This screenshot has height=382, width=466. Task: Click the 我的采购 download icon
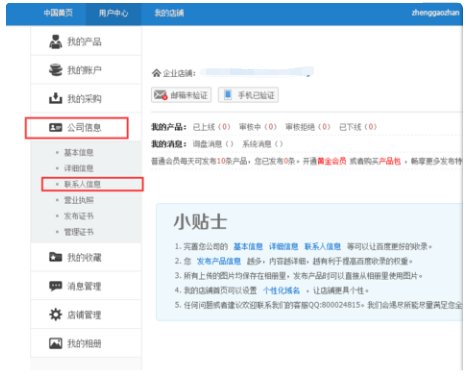55,98
